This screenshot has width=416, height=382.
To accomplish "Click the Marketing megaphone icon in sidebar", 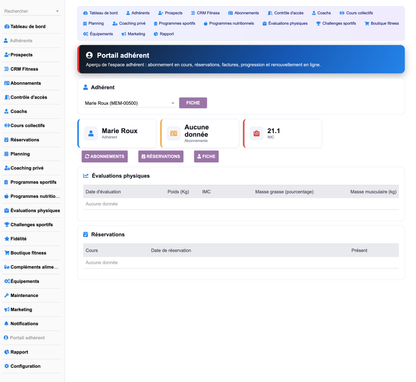I will coord(6,309).
